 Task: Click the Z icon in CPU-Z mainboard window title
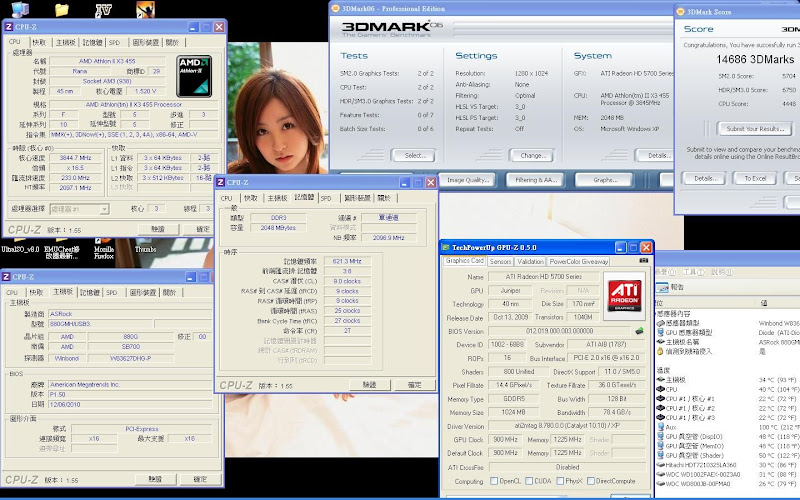pyautogui.click(x=6, y=277)
